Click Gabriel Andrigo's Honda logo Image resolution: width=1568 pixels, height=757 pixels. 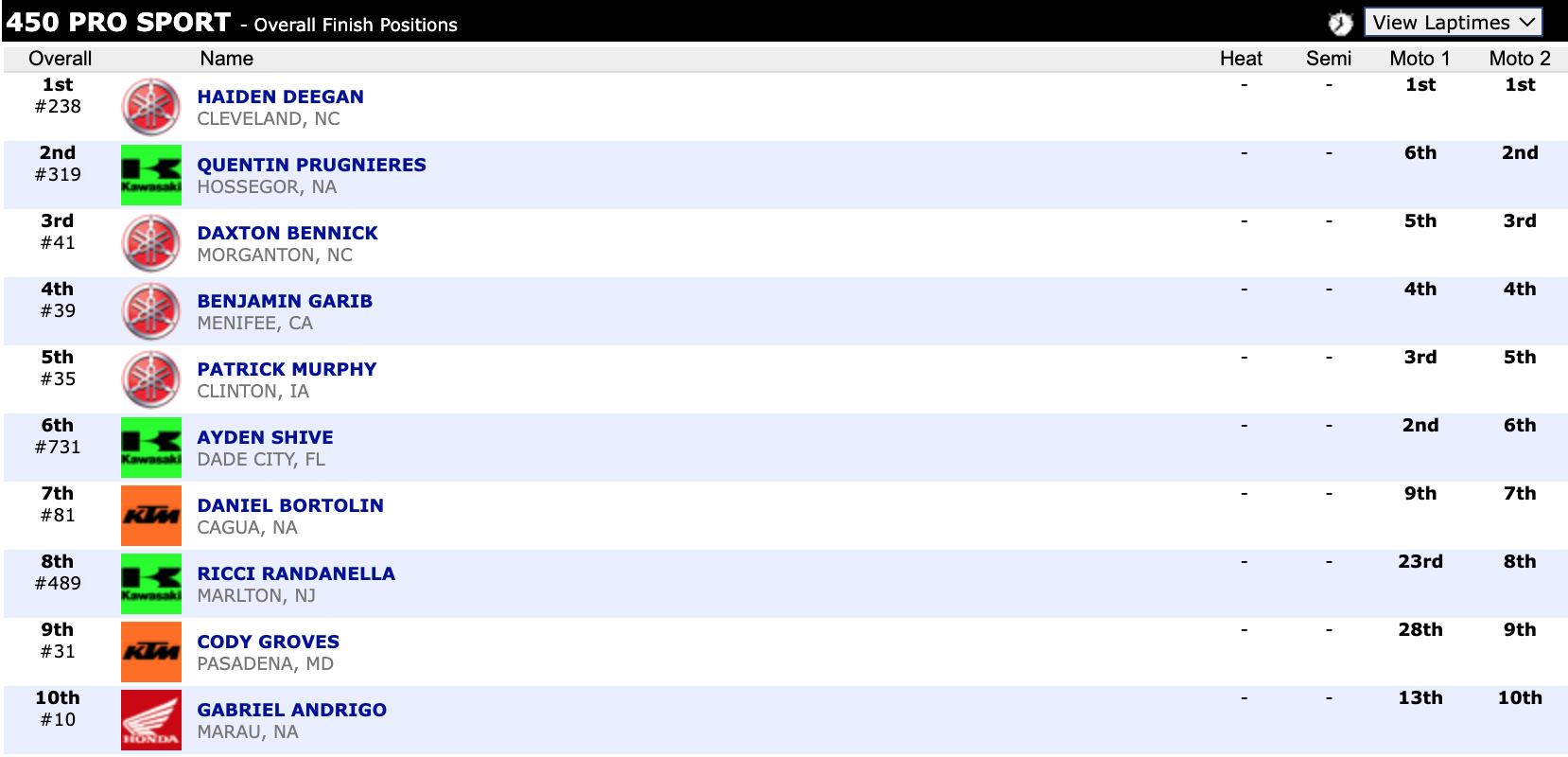coord(150,720)
